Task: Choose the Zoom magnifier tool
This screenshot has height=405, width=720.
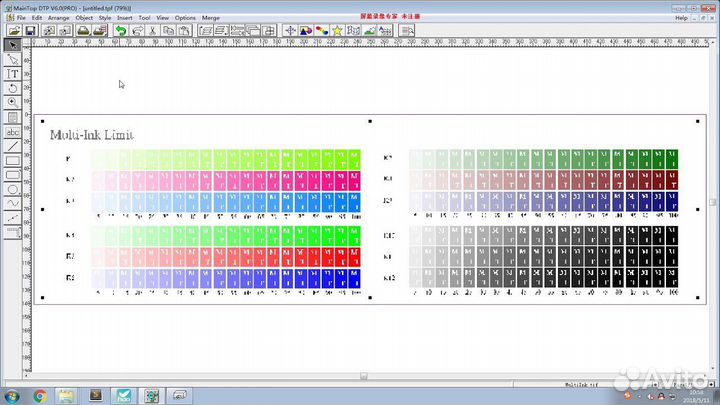Action: [x=13, y=102]
